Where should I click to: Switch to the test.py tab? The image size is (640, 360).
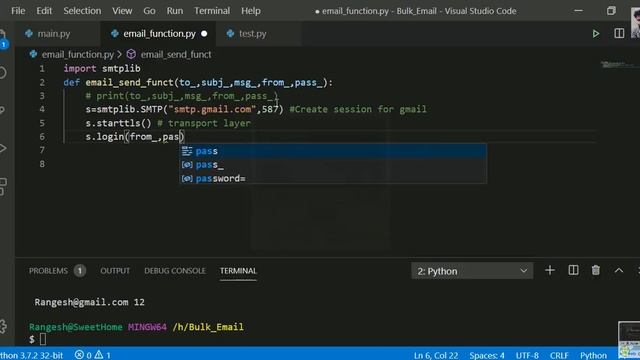click(x=252, y=34)
